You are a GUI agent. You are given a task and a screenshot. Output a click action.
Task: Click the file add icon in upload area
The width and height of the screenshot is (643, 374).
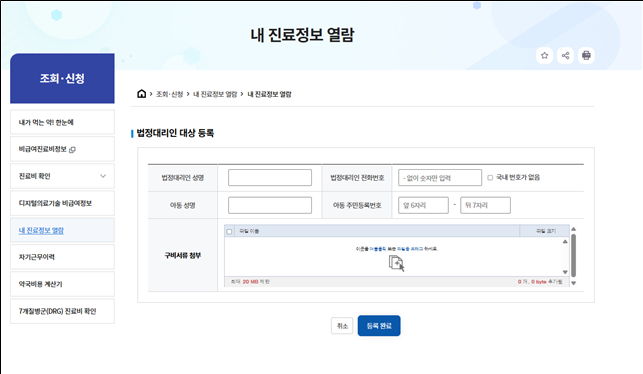396,263
